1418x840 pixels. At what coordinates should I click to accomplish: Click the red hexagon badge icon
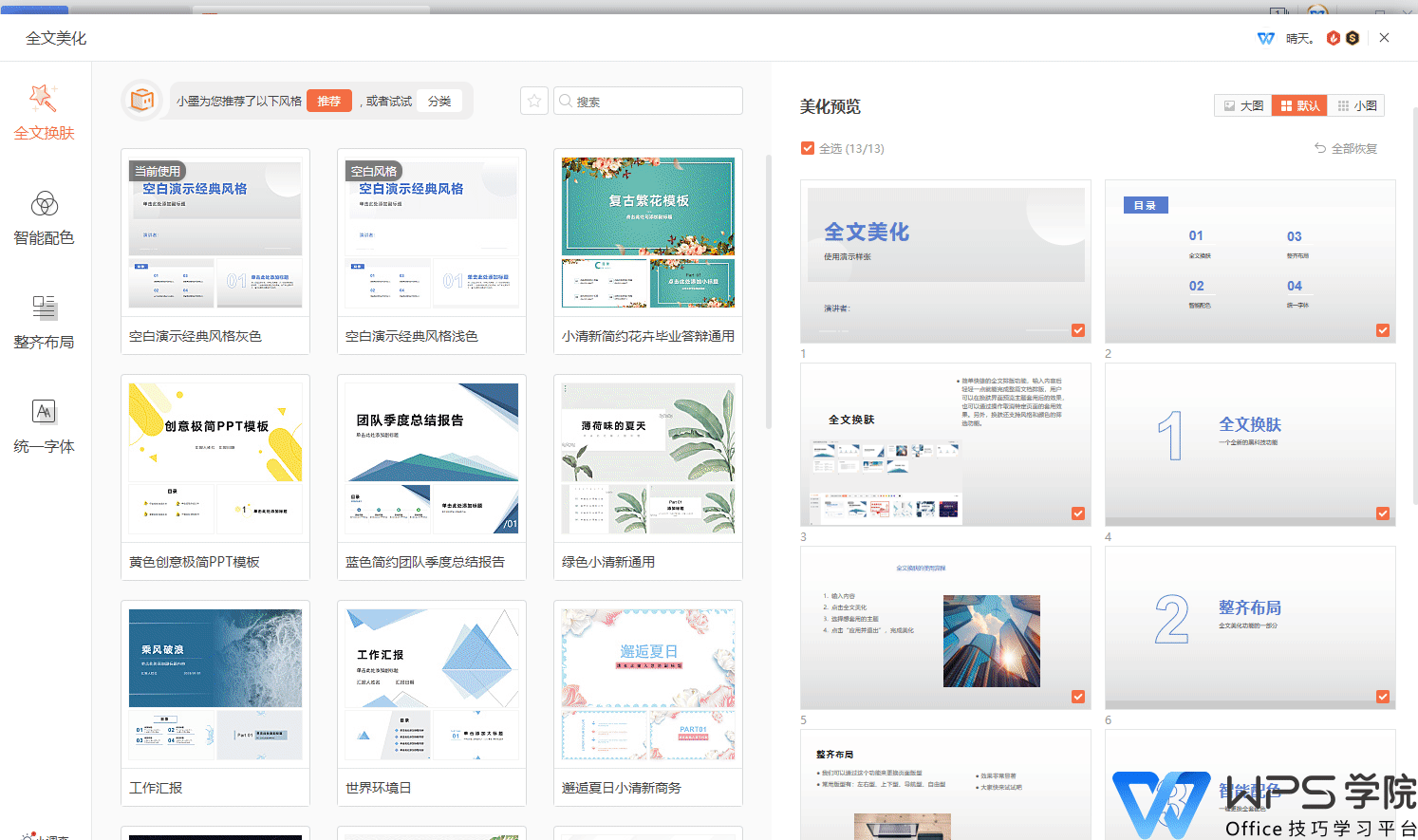coord(1334,38)
